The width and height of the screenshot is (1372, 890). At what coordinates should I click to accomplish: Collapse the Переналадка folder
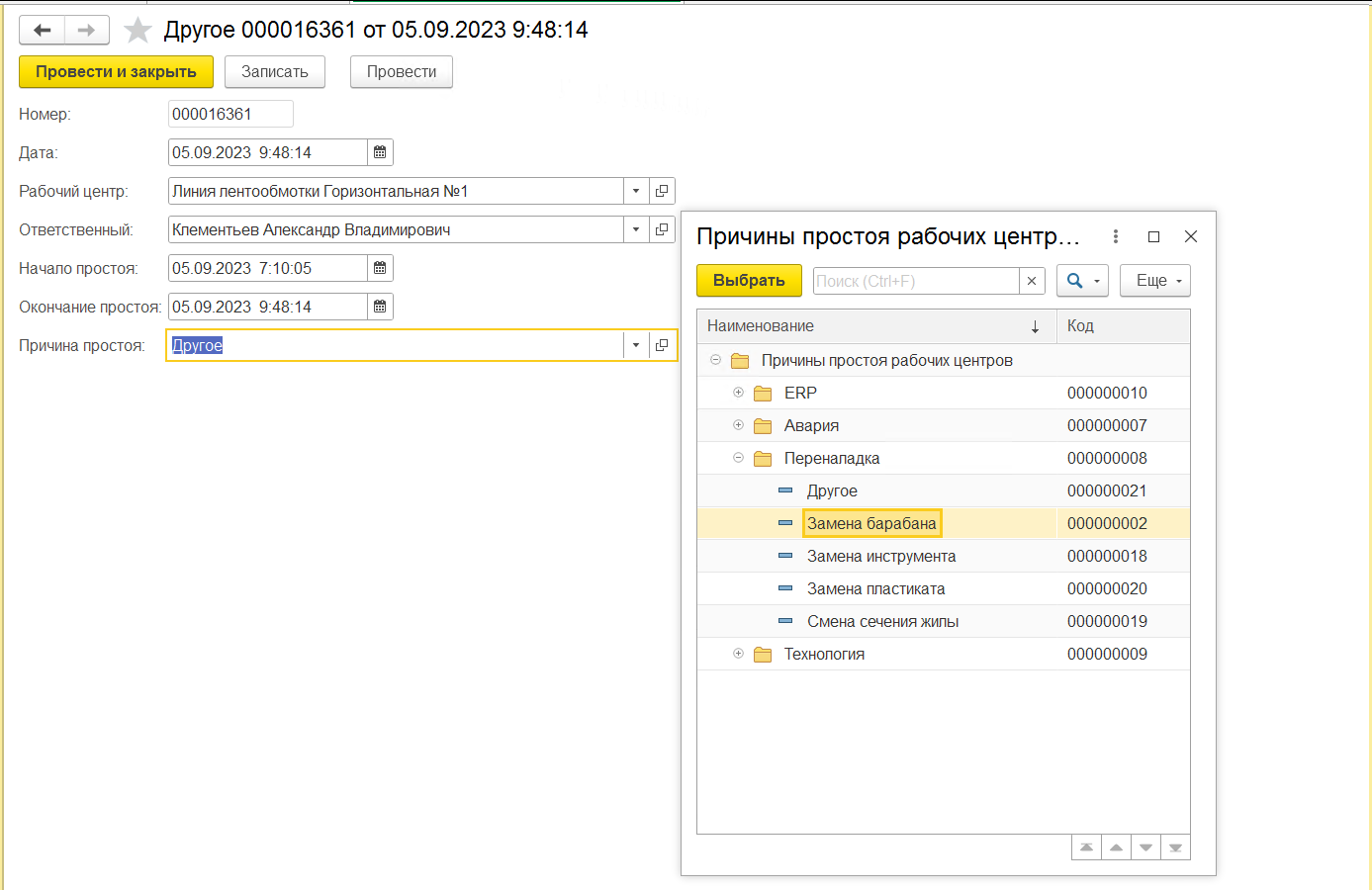738,458
